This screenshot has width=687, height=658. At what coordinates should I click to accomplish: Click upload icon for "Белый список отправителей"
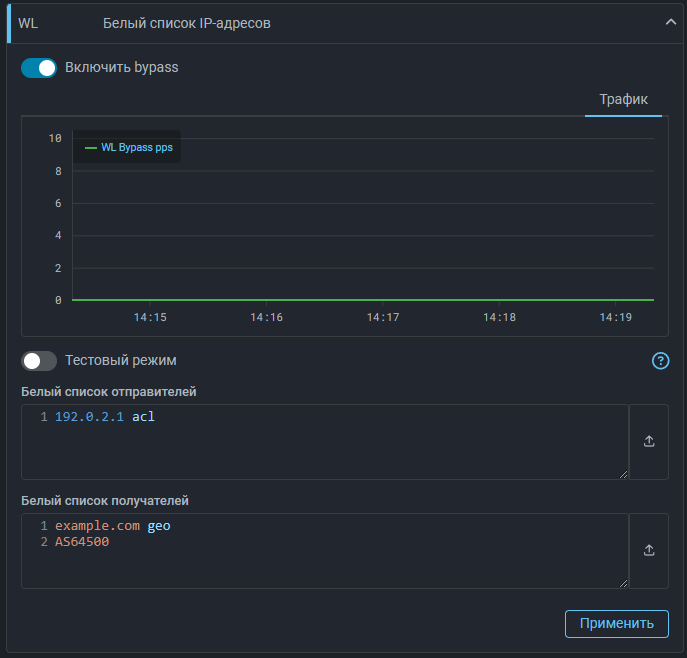649,441
